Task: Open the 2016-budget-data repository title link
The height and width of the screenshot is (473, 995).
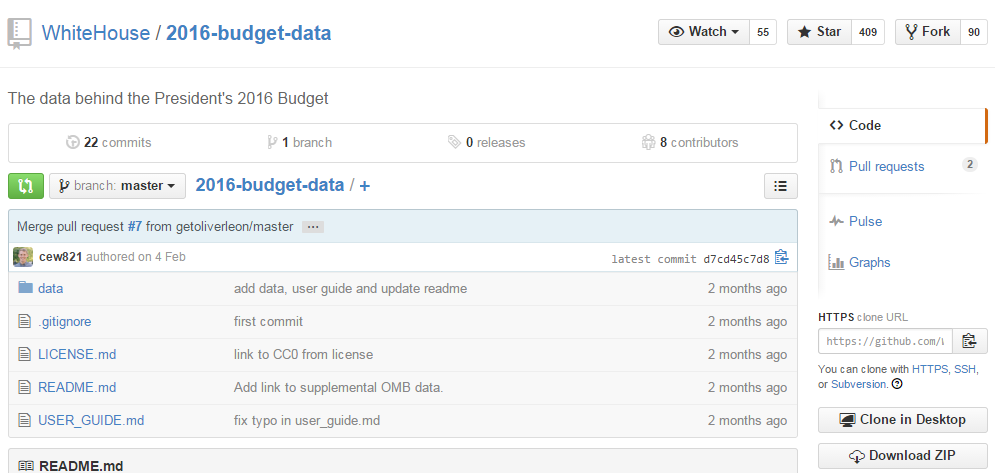Action: pyautogui.click(x=249, y=33)
